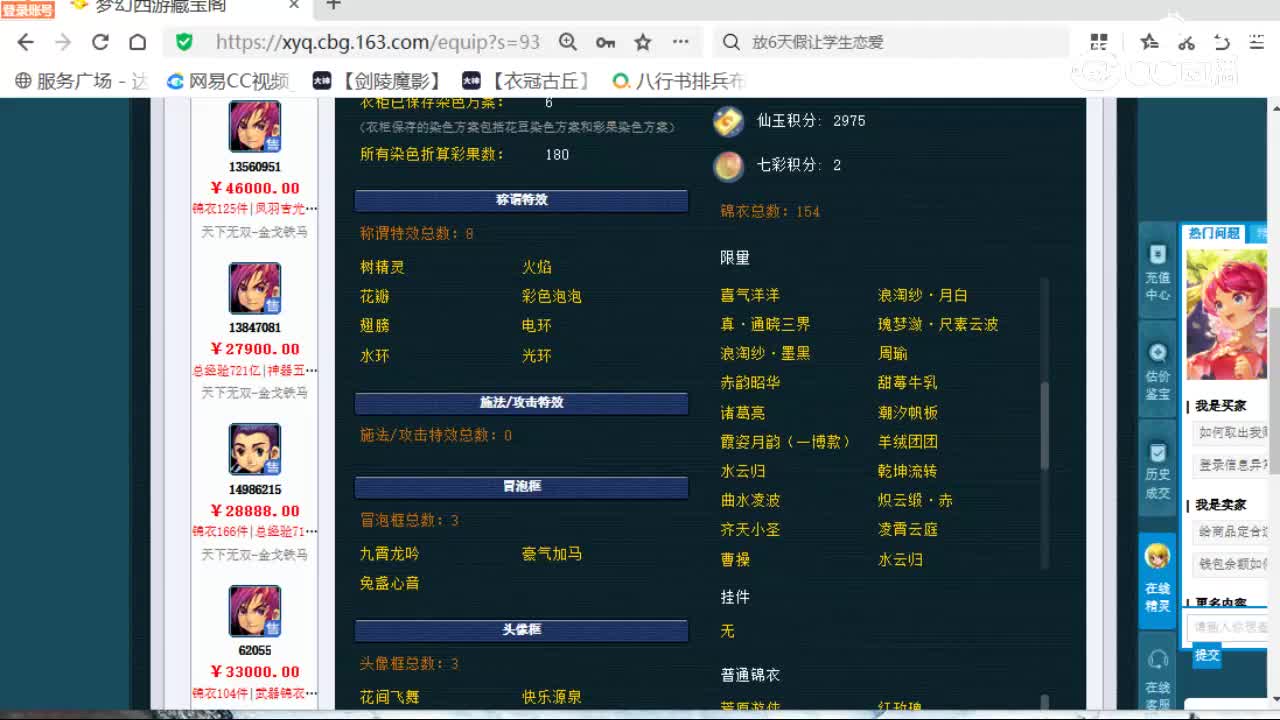This screenshot has height=720, width=1280.
Task: Click the browser forward arrow
Action: click(63, 42)
